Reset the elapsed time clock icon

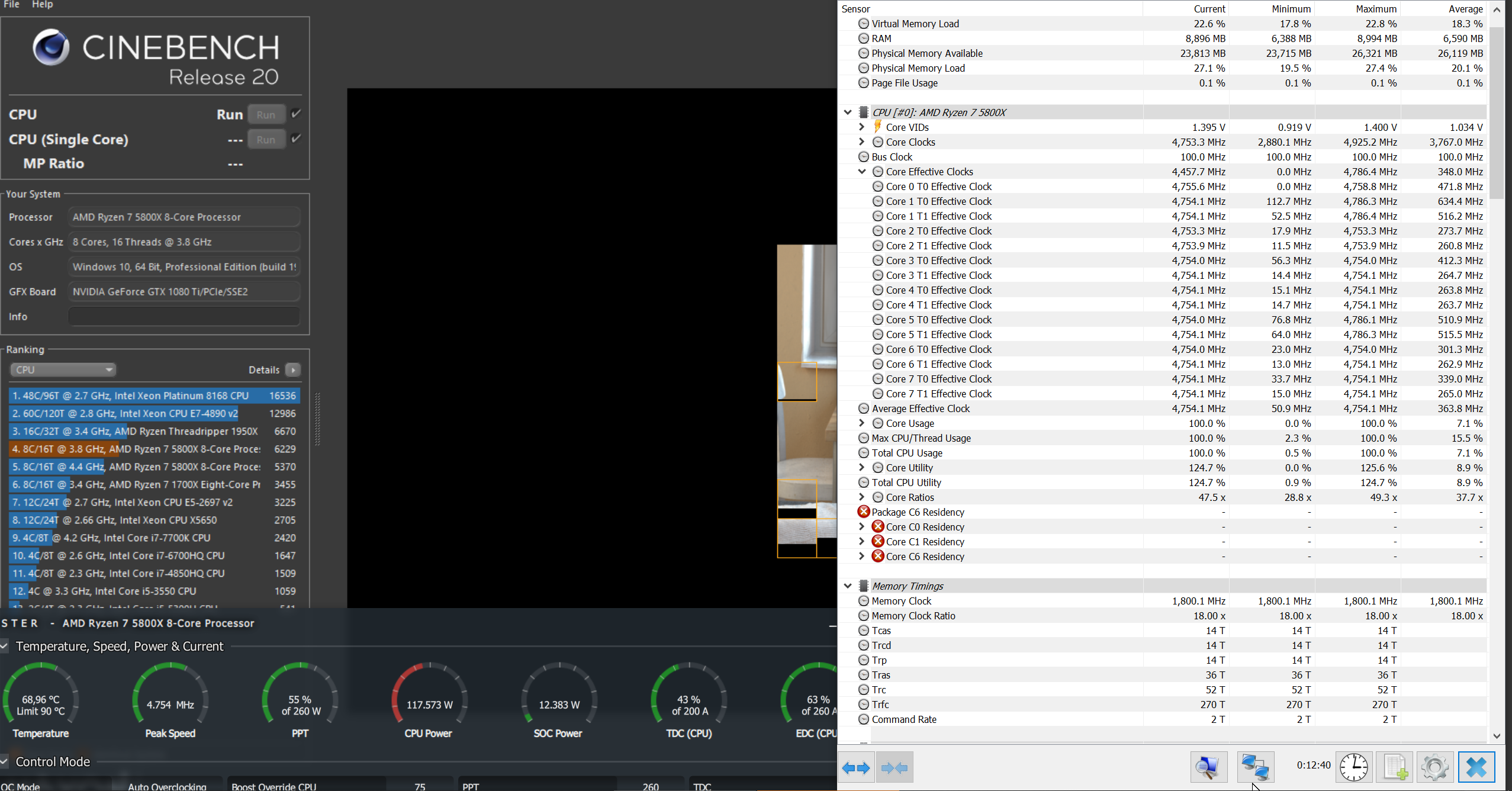(1353, 767)
